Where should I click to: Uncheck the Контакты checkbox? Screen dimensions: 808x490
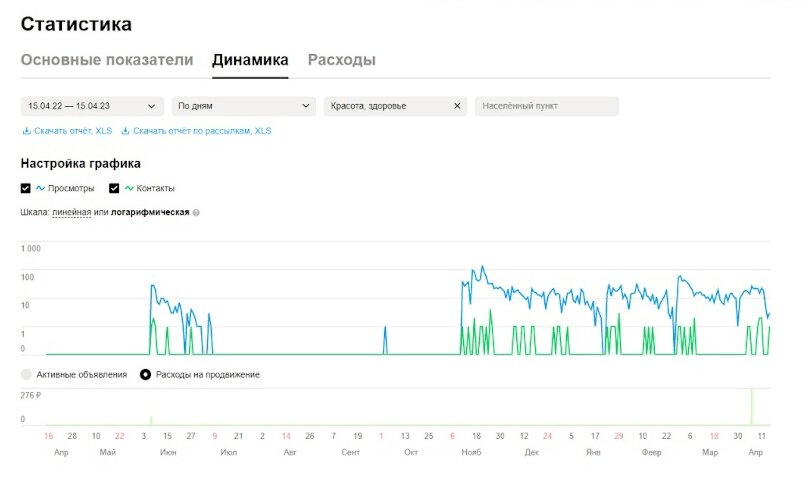[114, 189]
